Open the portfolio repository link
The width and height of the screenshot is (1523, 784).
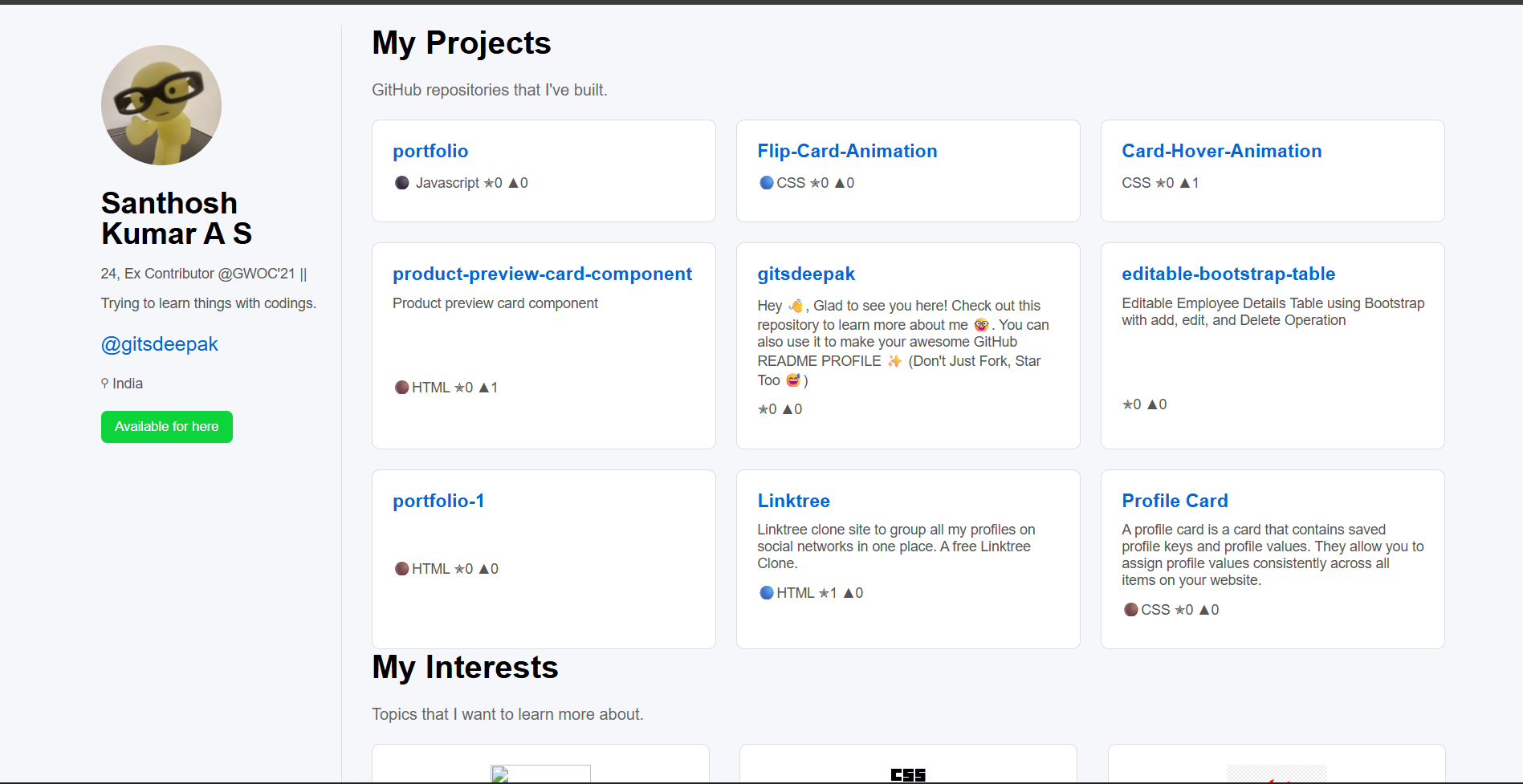tap(430, 151)
